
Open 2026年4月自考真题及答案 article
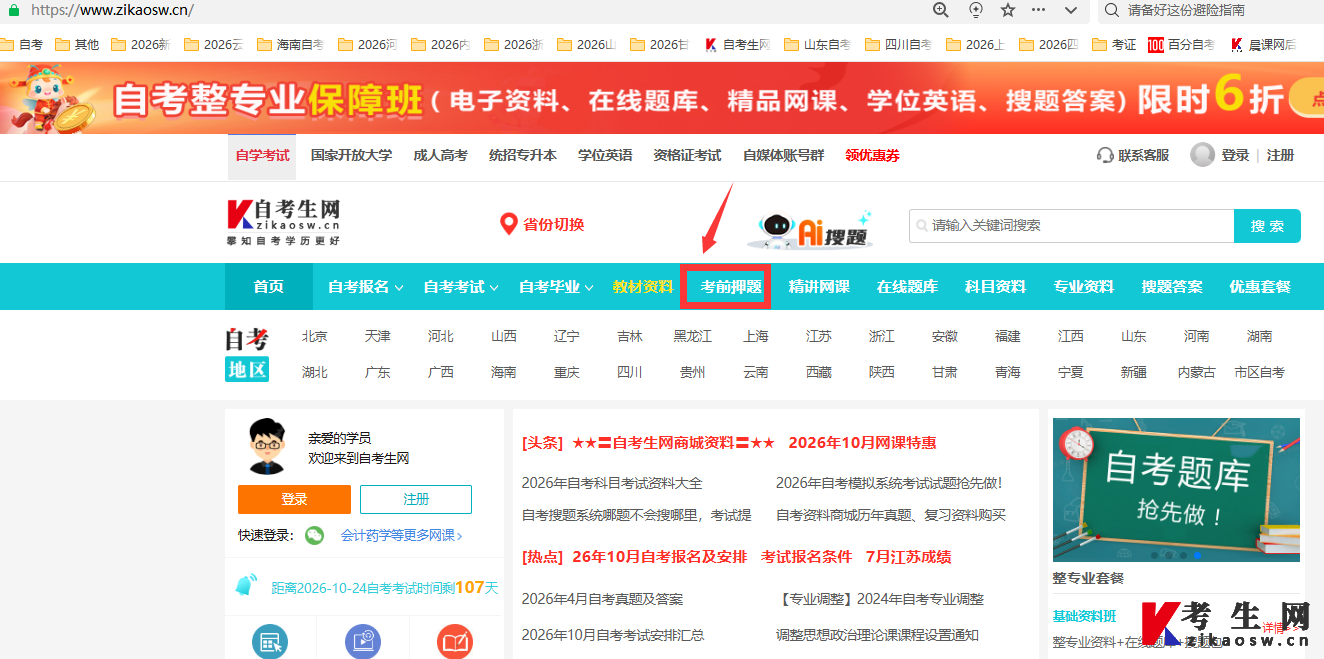(602, 599)
